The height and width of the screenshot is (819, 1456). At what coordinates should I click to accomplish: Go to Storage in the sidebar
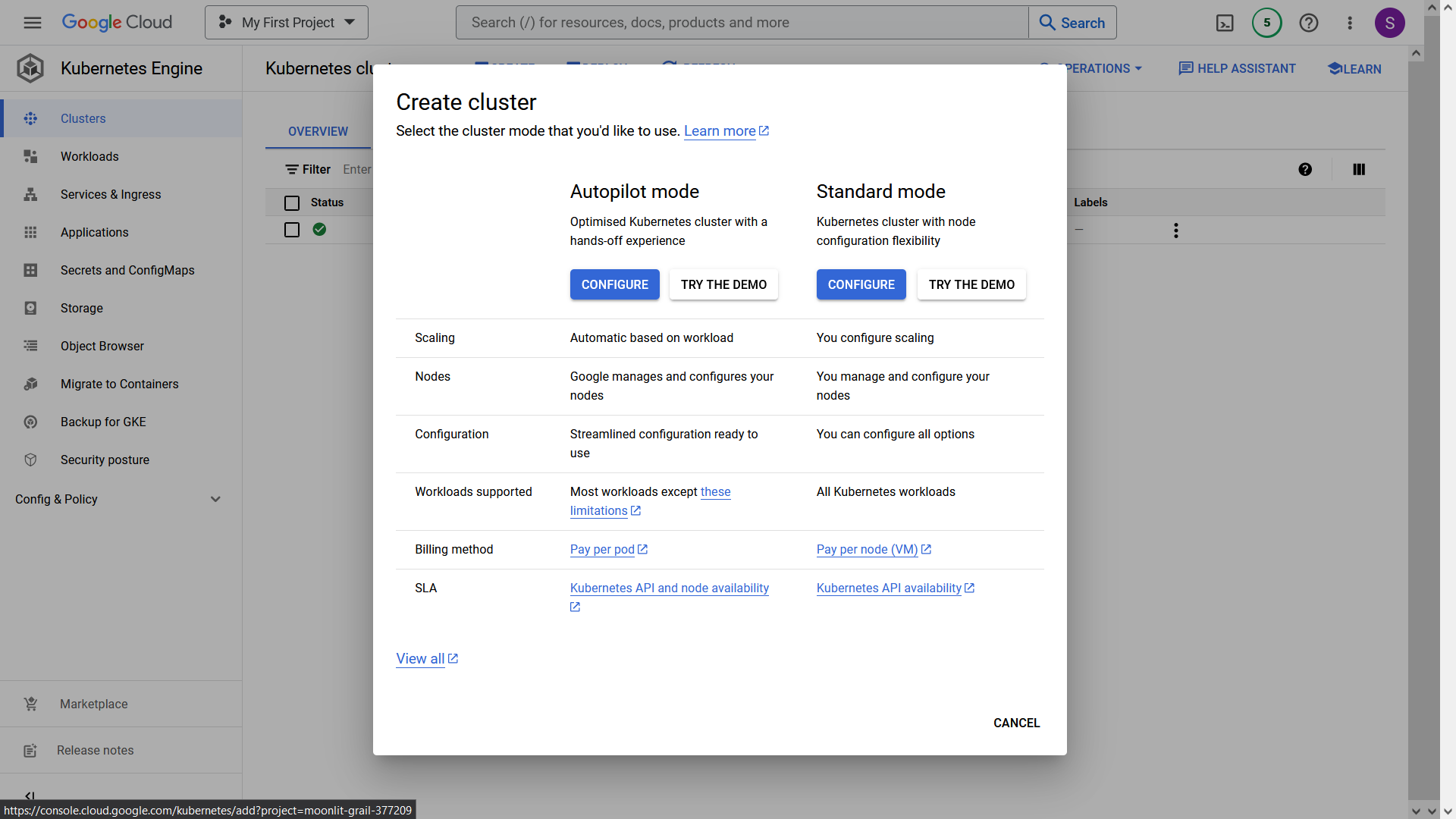point(82,308)
